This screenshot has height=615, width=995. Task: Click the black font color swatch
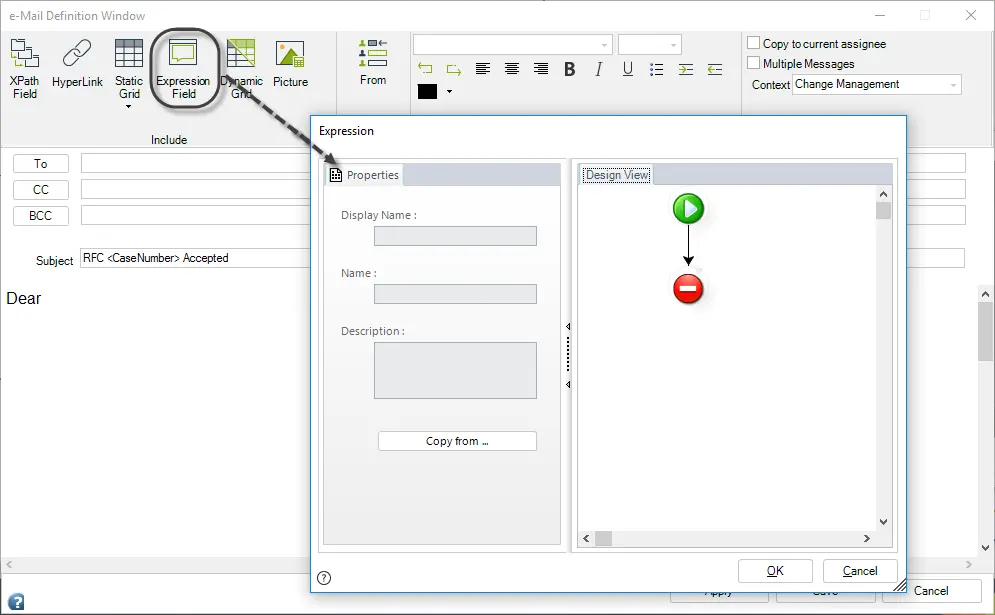point(427,91)
